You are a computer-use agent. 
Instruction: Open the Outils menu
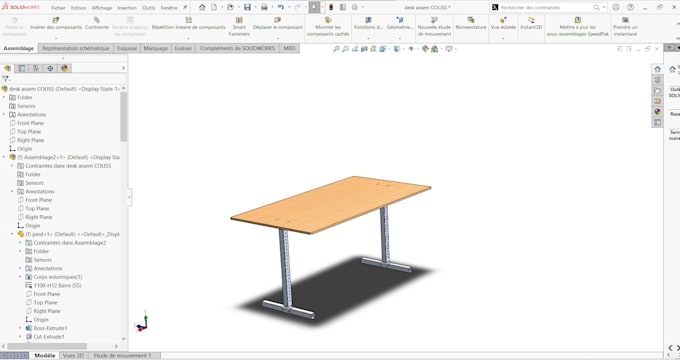click(149, 8)
